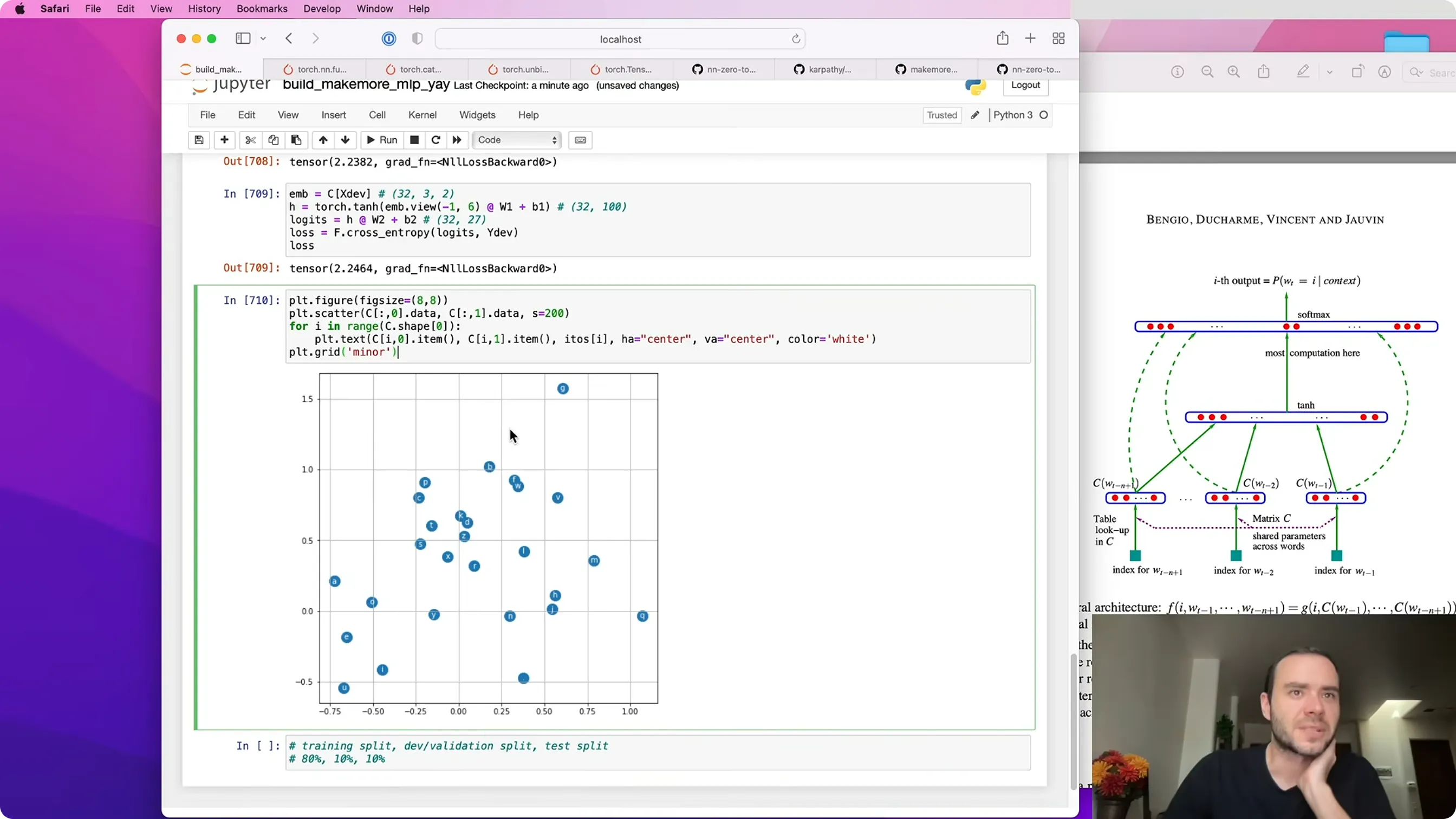Move selected cell down with arrow icon

pyautogui.click(x=346, y=140)
